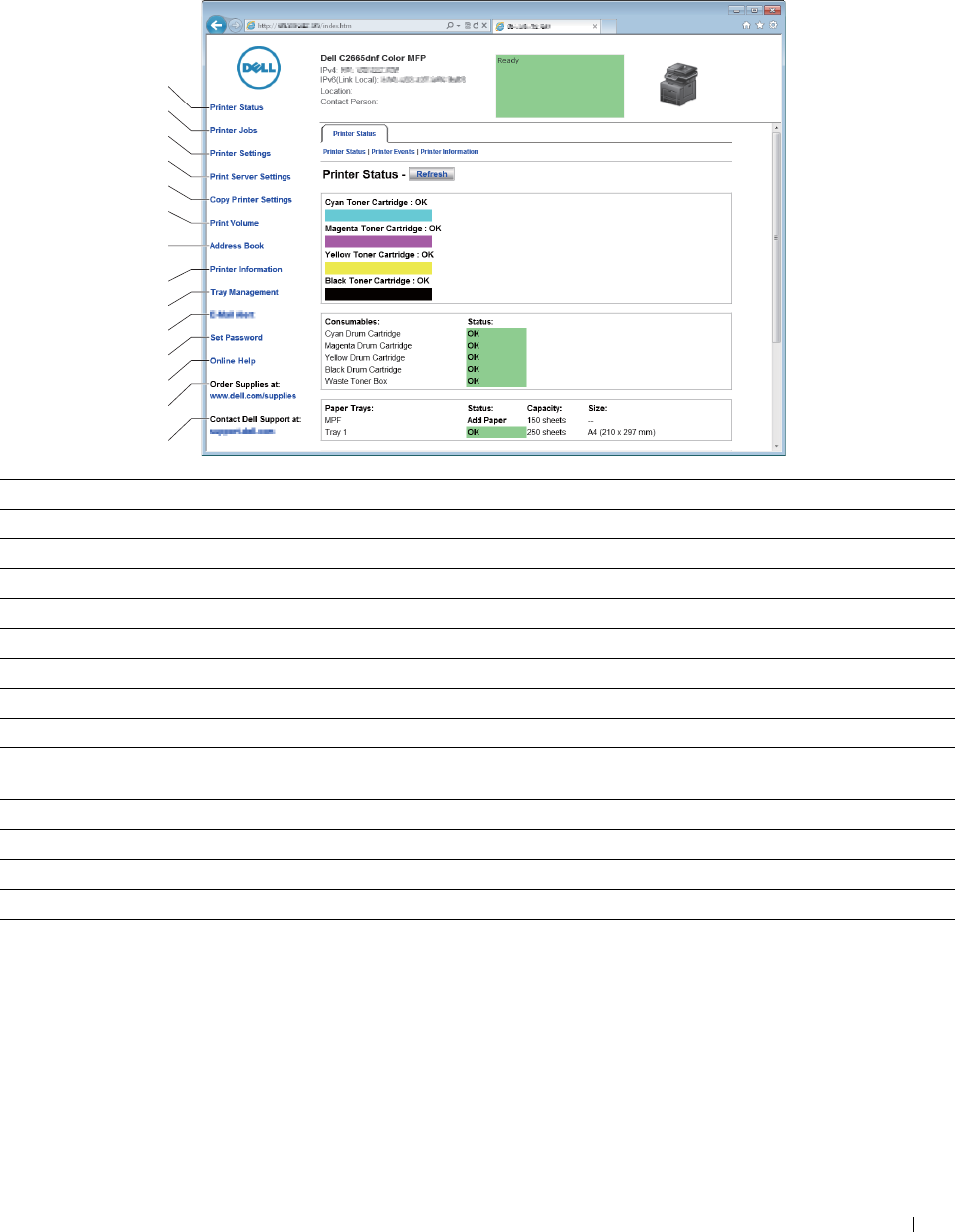This screenshot has height=1232, width=955.
Task: Click the printer image thumbnail
Action: pos(679,84)
